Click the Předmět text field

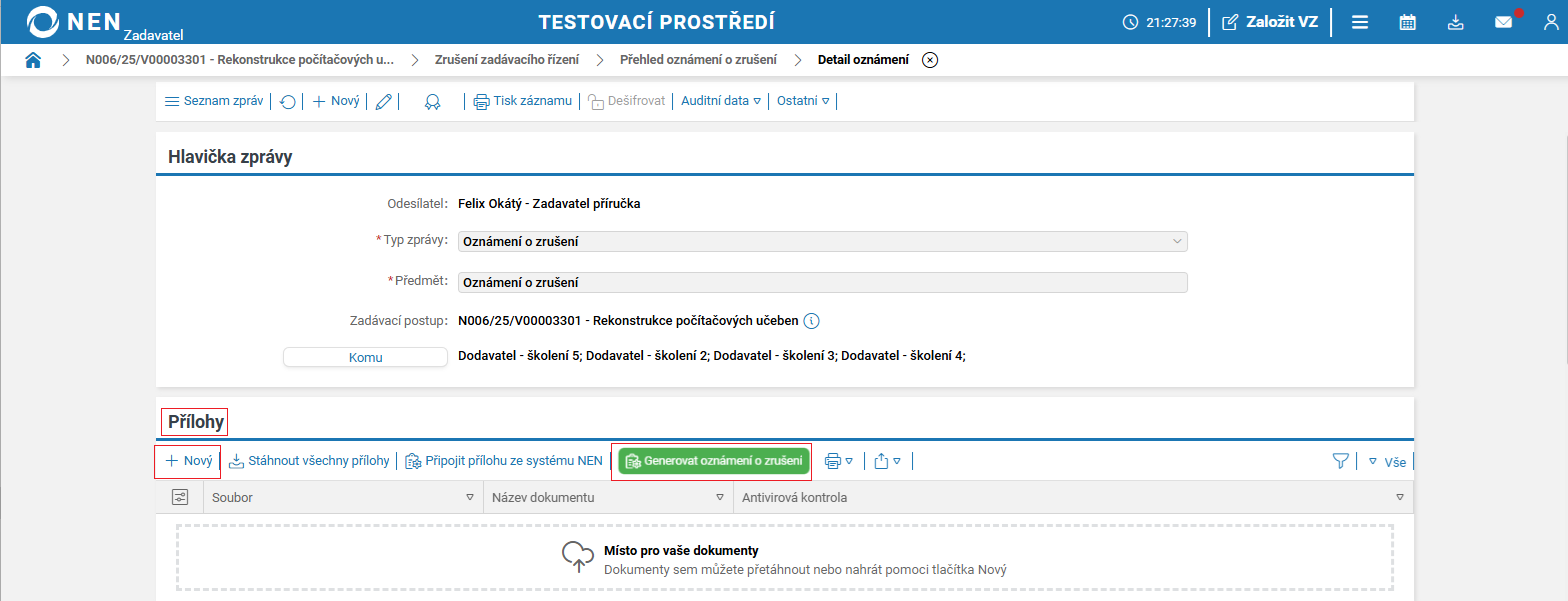coord(822,282)
